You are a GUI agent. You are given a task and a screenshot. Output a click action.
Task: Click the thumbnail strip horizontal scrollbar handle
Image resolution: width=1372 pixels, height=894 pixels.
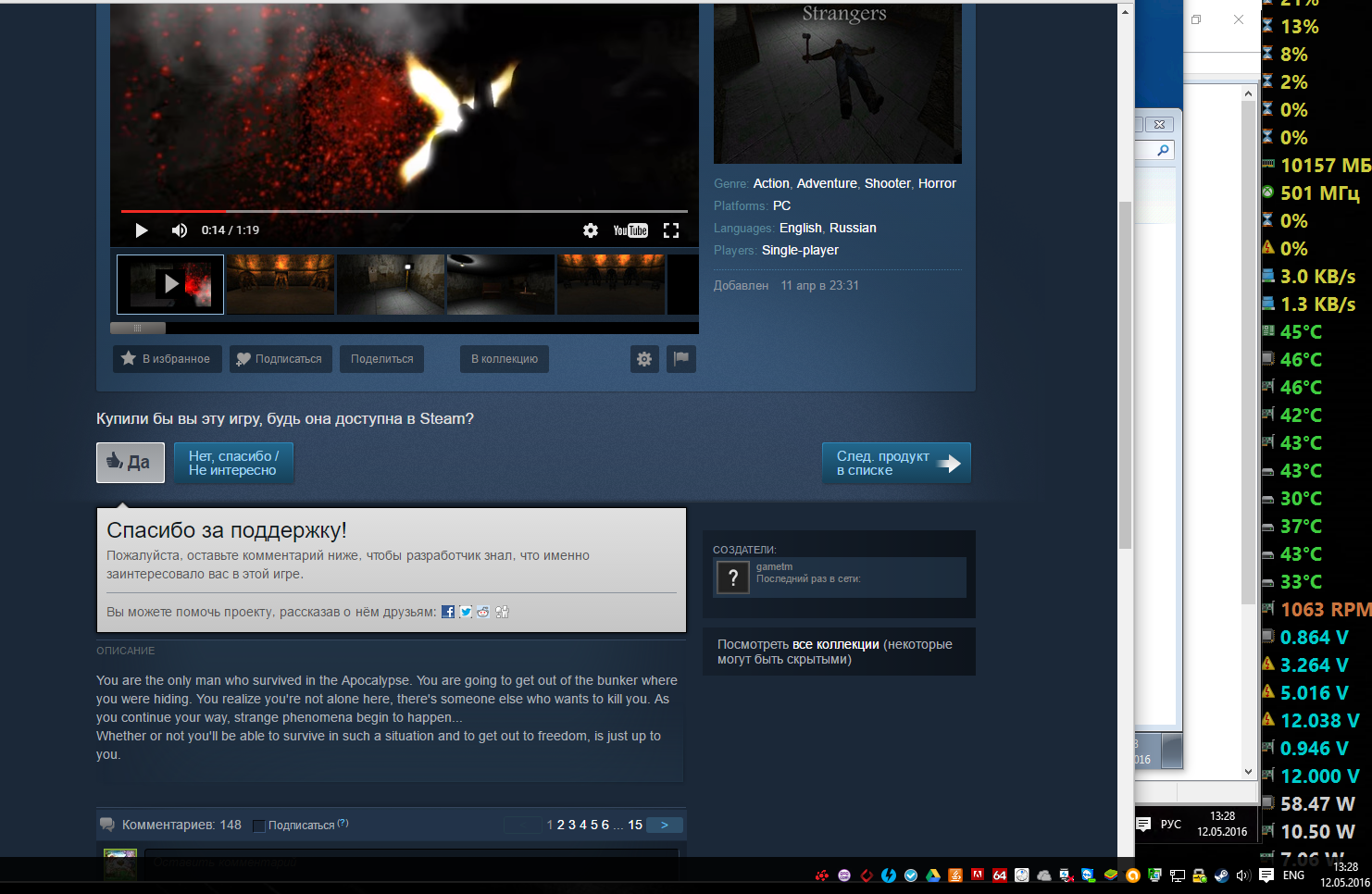[x=138, y=328]
